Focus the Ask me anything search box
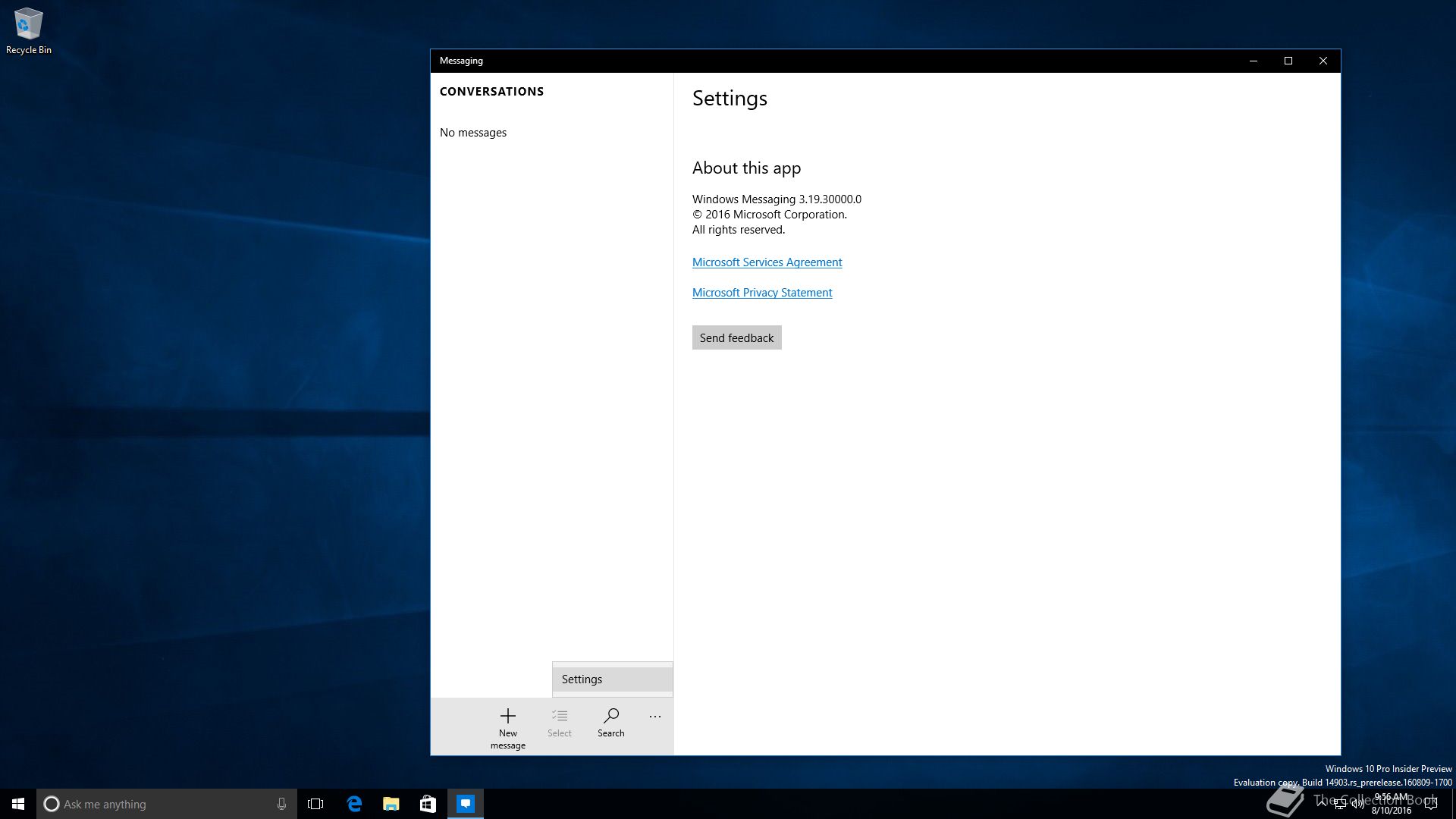This screenshot has height=819, width=1456. [x=167, y=804]
